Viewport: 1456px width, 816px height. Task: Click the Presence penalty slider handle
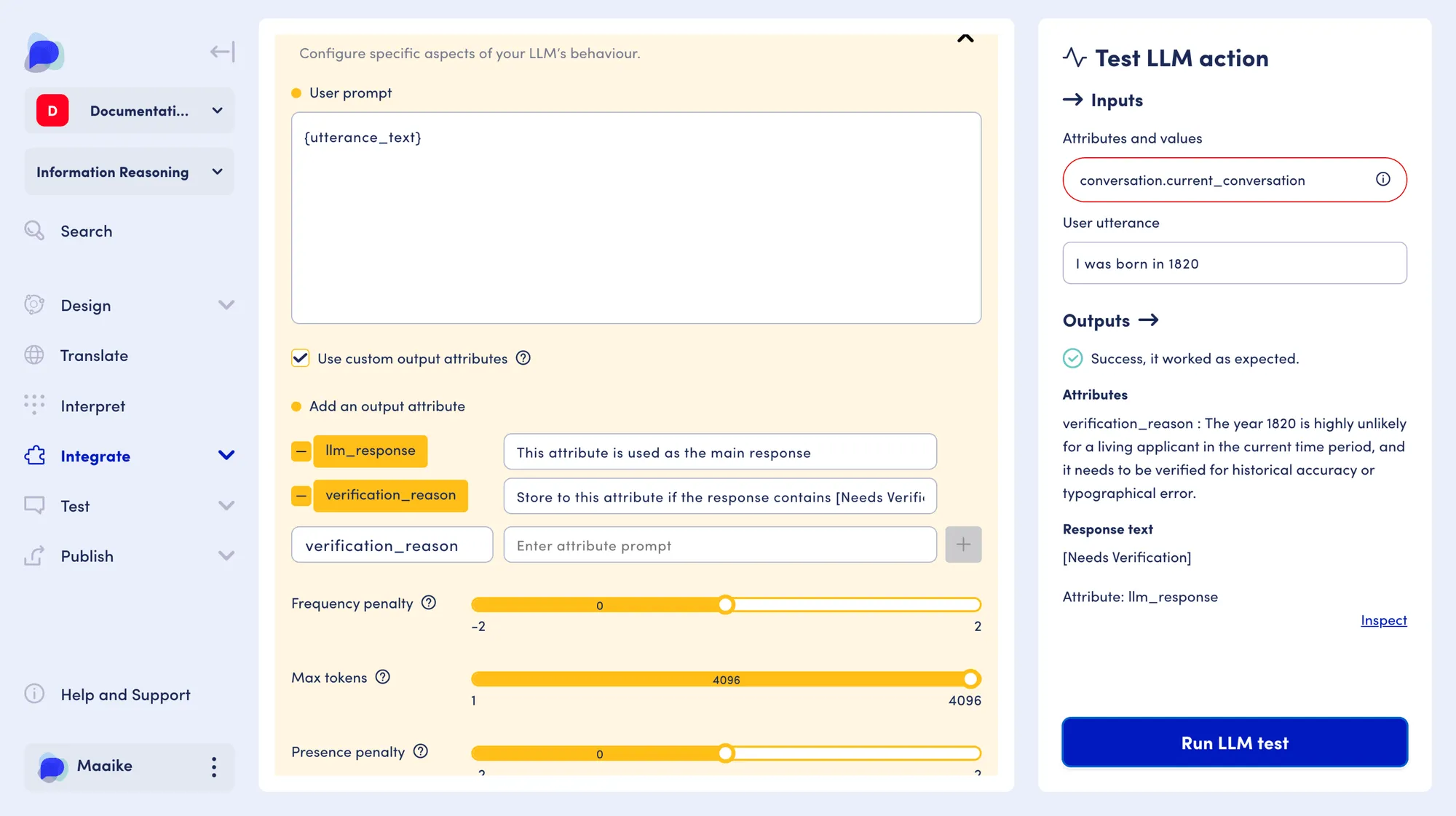[x=726, y=753]
